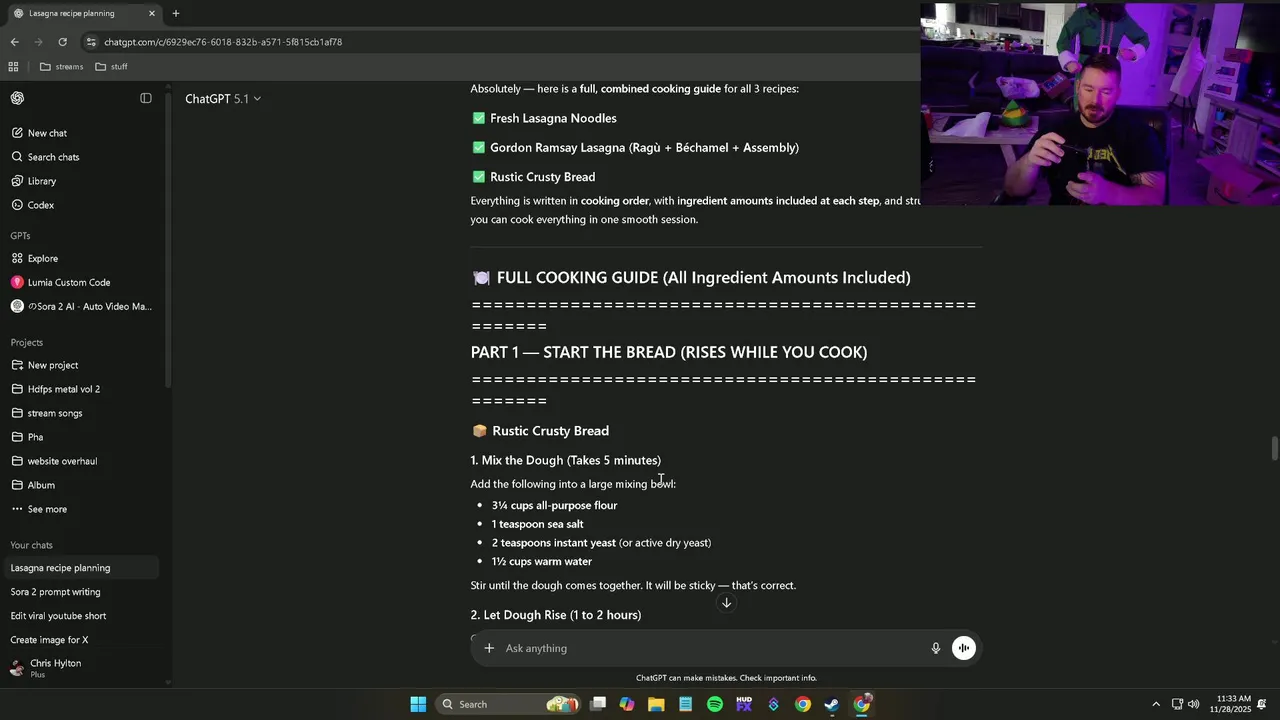
Task: Open HUD FX app on taskbar
Action: 744,704
